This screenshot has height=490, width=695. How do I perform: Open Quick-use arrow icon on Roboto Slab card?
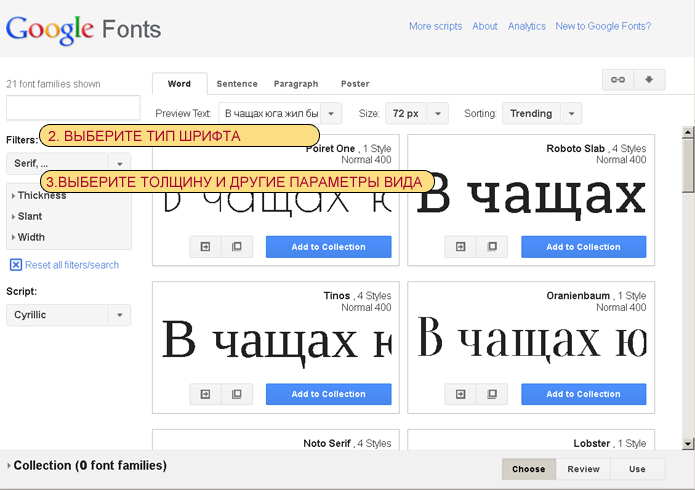point(461,247)
